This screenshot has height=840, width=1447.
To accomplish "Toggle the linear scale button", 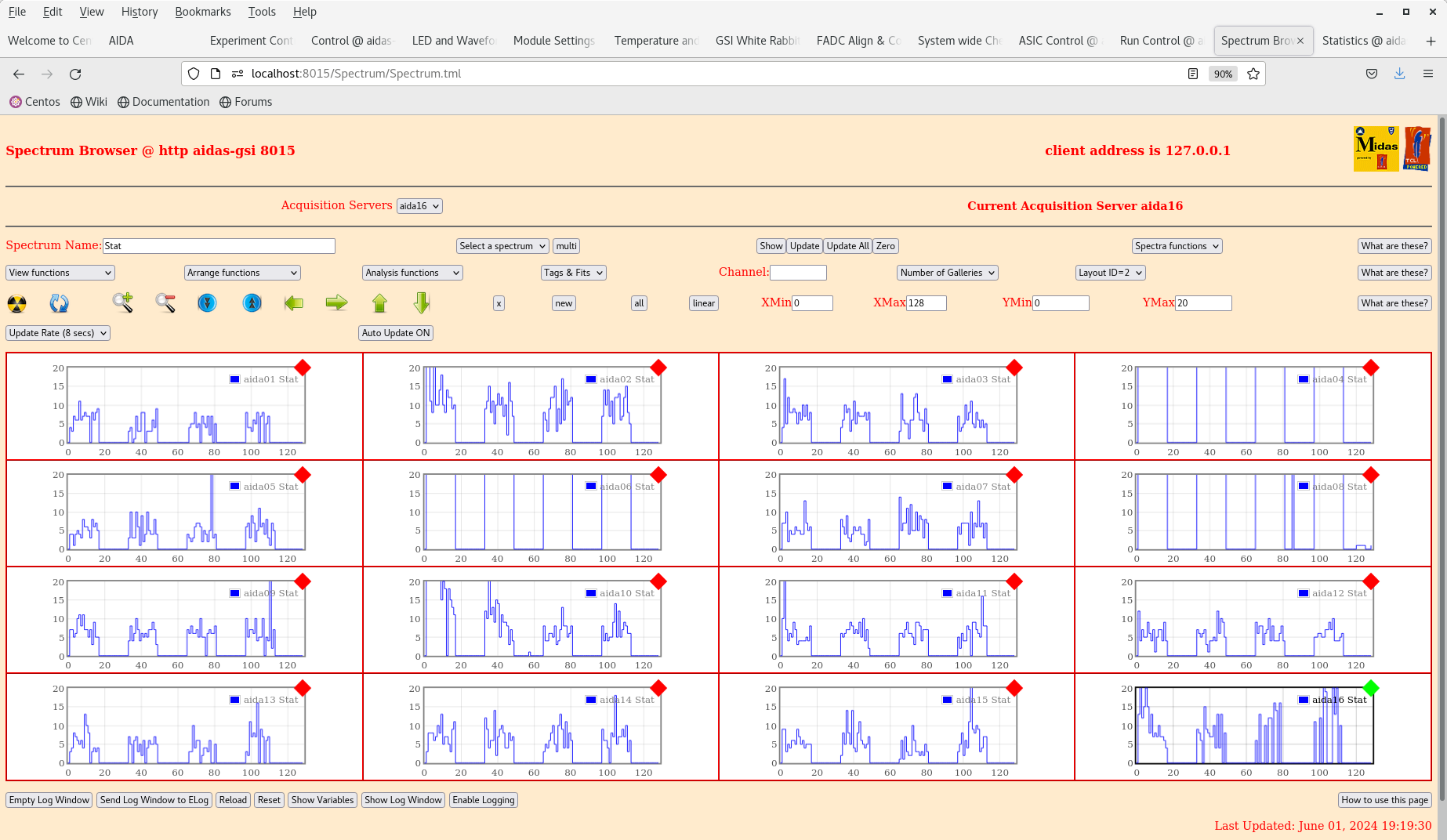I will [703, 303].
